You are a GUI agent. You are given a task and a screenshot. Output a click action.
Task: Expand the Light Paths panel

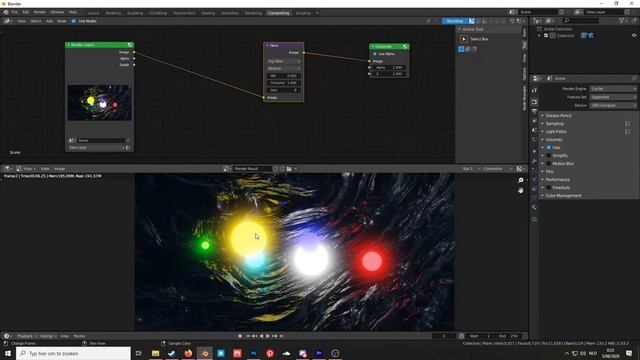pyautogui.click(x=556, y=132)
